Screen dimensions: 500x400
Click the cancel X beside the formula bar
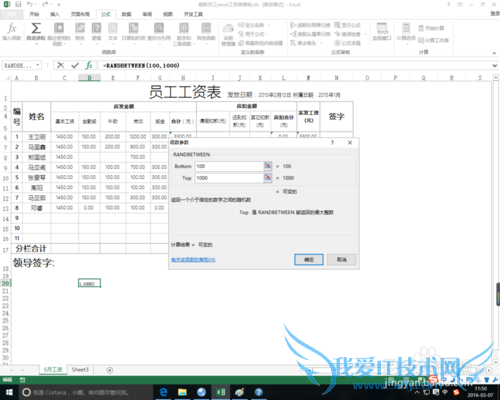[x=61, y=65]
